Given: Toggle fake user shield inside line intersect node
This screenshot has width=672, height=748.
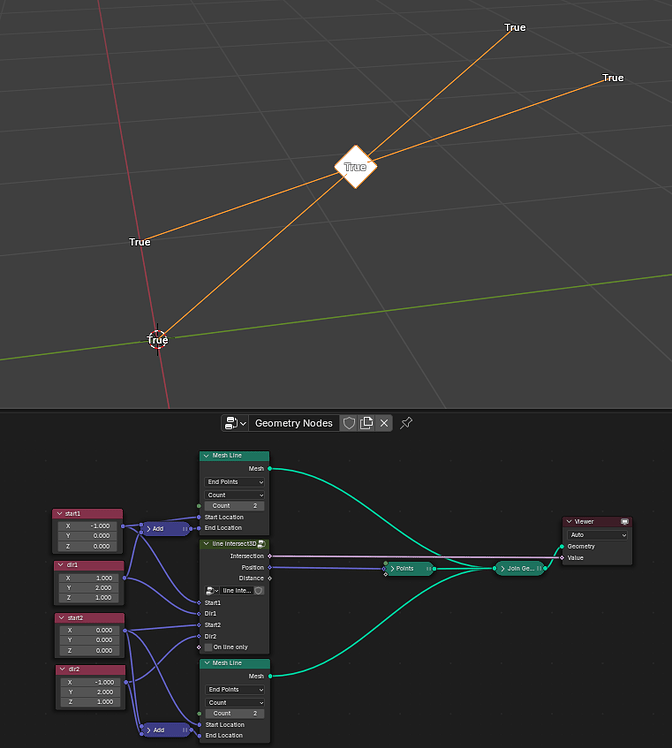Looking at the screenshot, I should (x=258, y=591).
